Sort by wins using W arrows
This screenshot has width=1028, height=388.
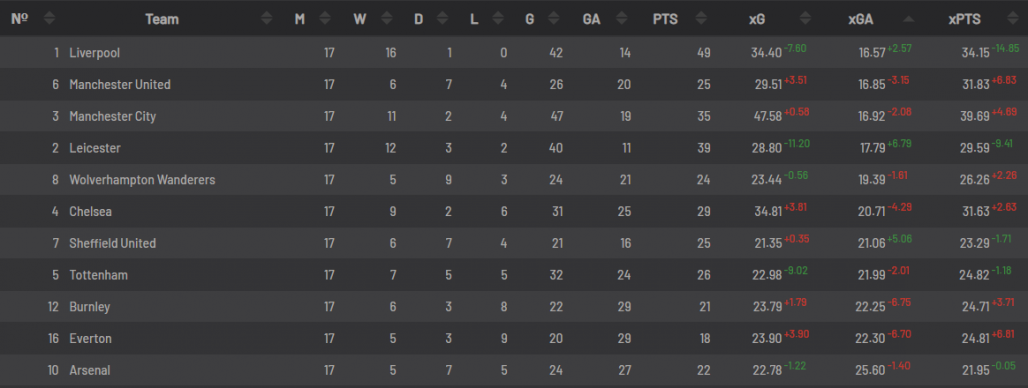(x=386, y=19)
